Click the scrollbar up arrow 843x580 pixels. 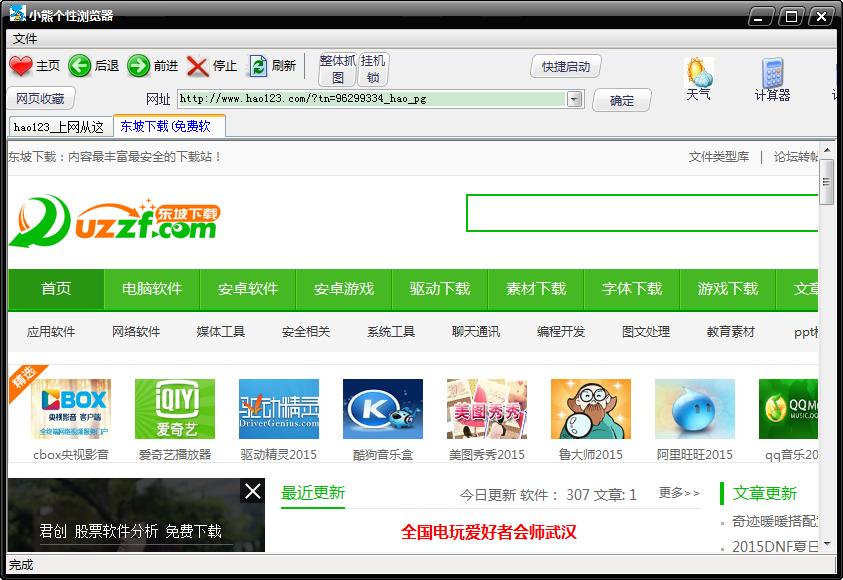(x=827, y=151)
